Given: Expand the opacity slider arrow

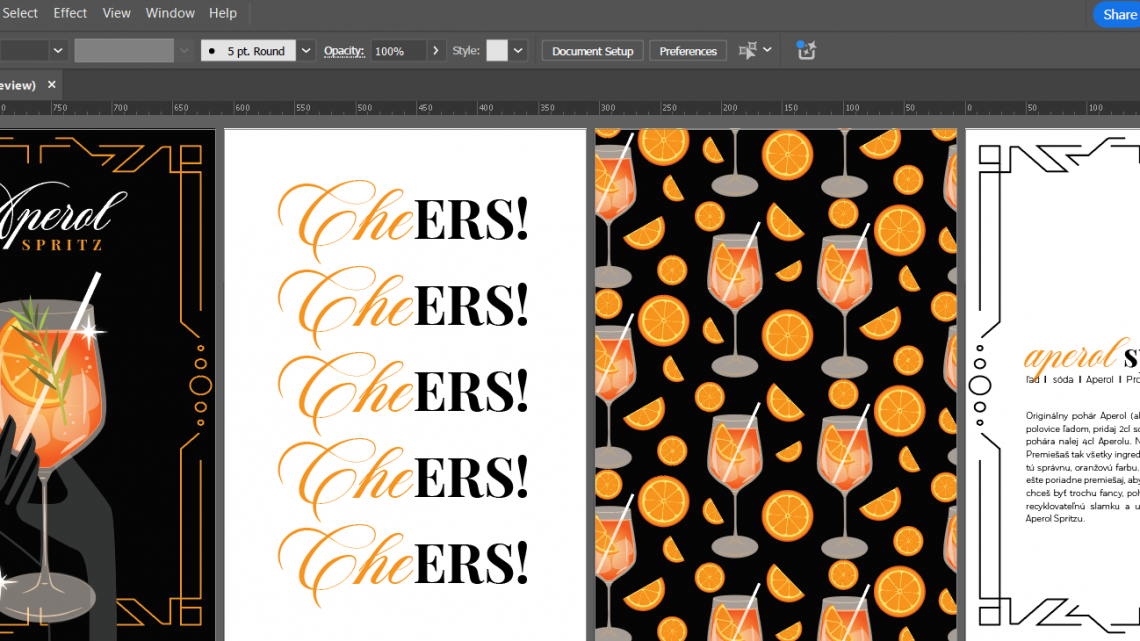Looking at the screenshot, I should pyautogui.click(x=435, y=51).
